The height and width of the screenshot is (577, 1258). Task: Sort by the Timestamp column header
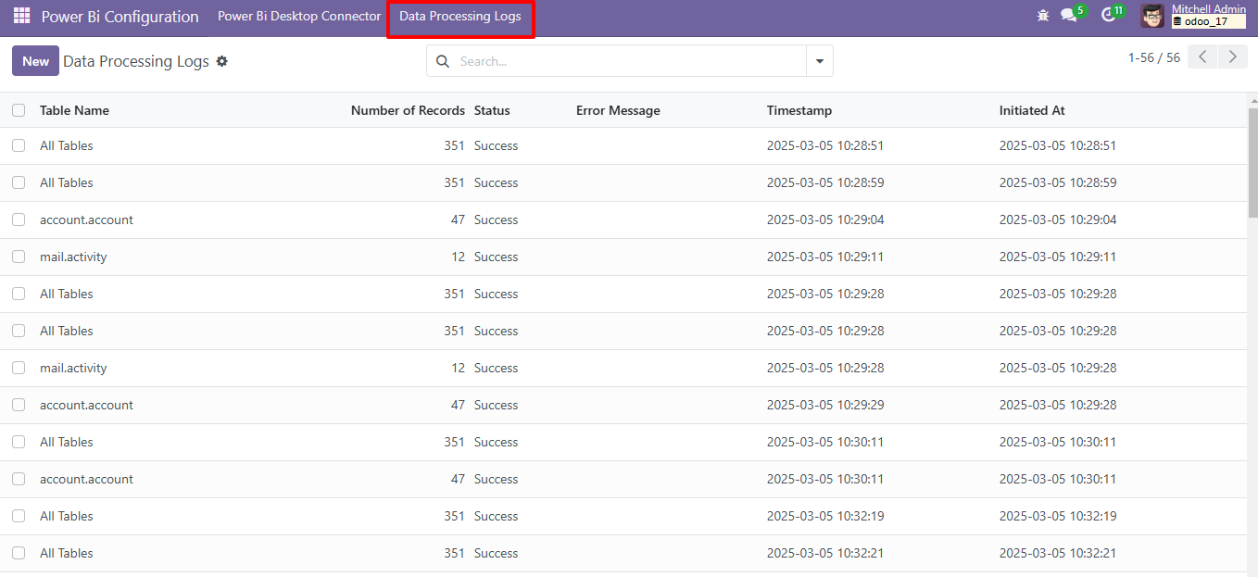(x=799, y=111)
